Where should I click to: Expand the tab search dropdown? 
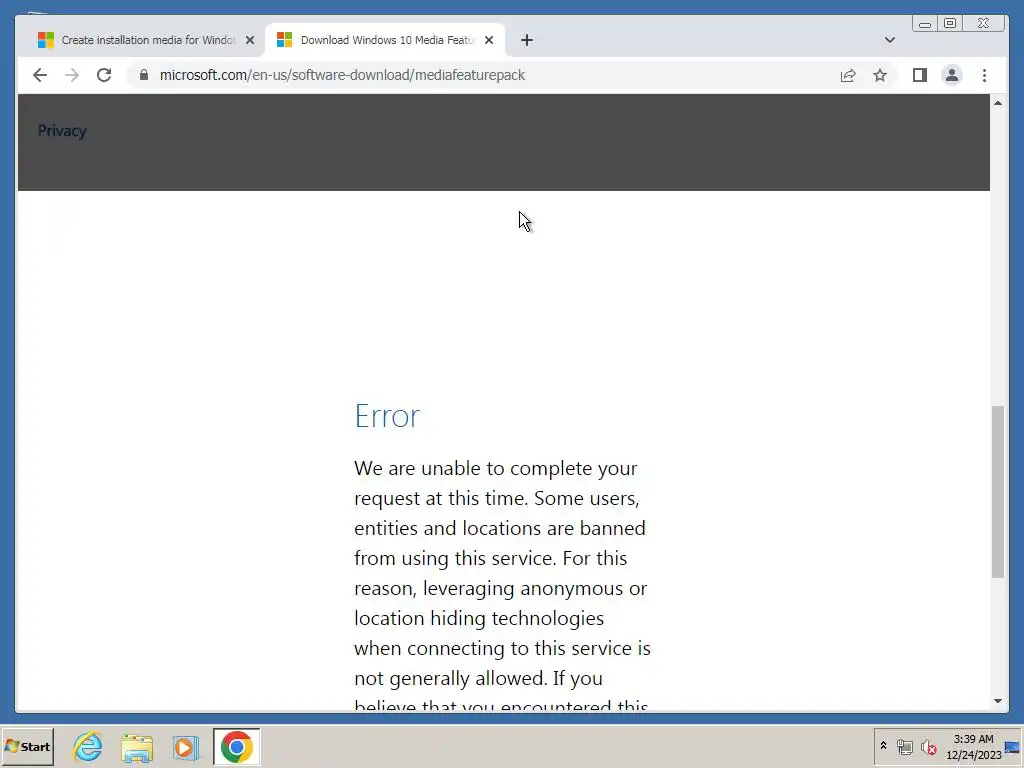(x=889, y=40)
